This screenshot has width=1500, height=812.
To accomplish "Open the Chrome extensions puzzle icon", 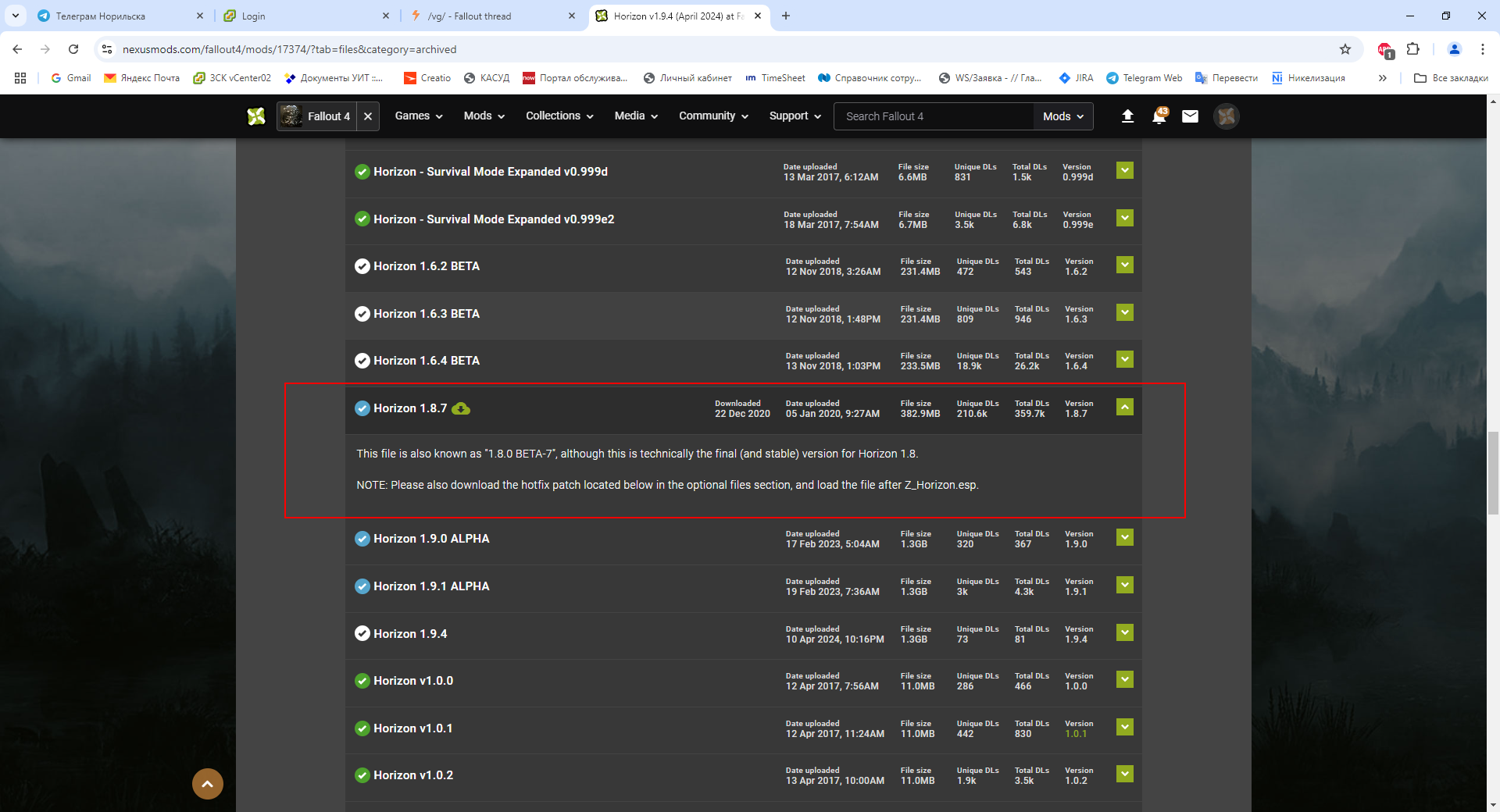I will tap(1412, 49).
